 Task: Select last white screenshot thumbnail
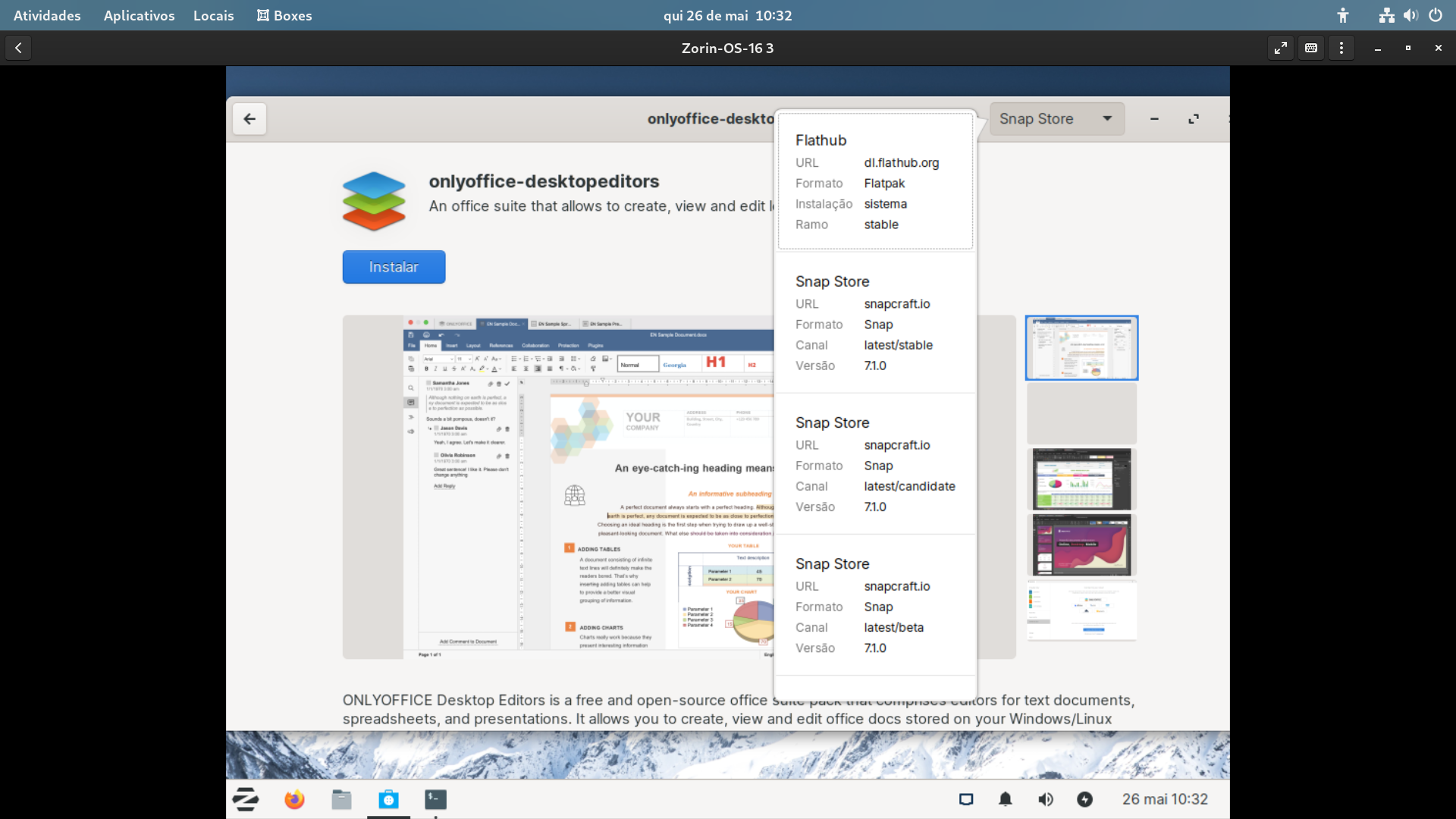[1081, 610]
